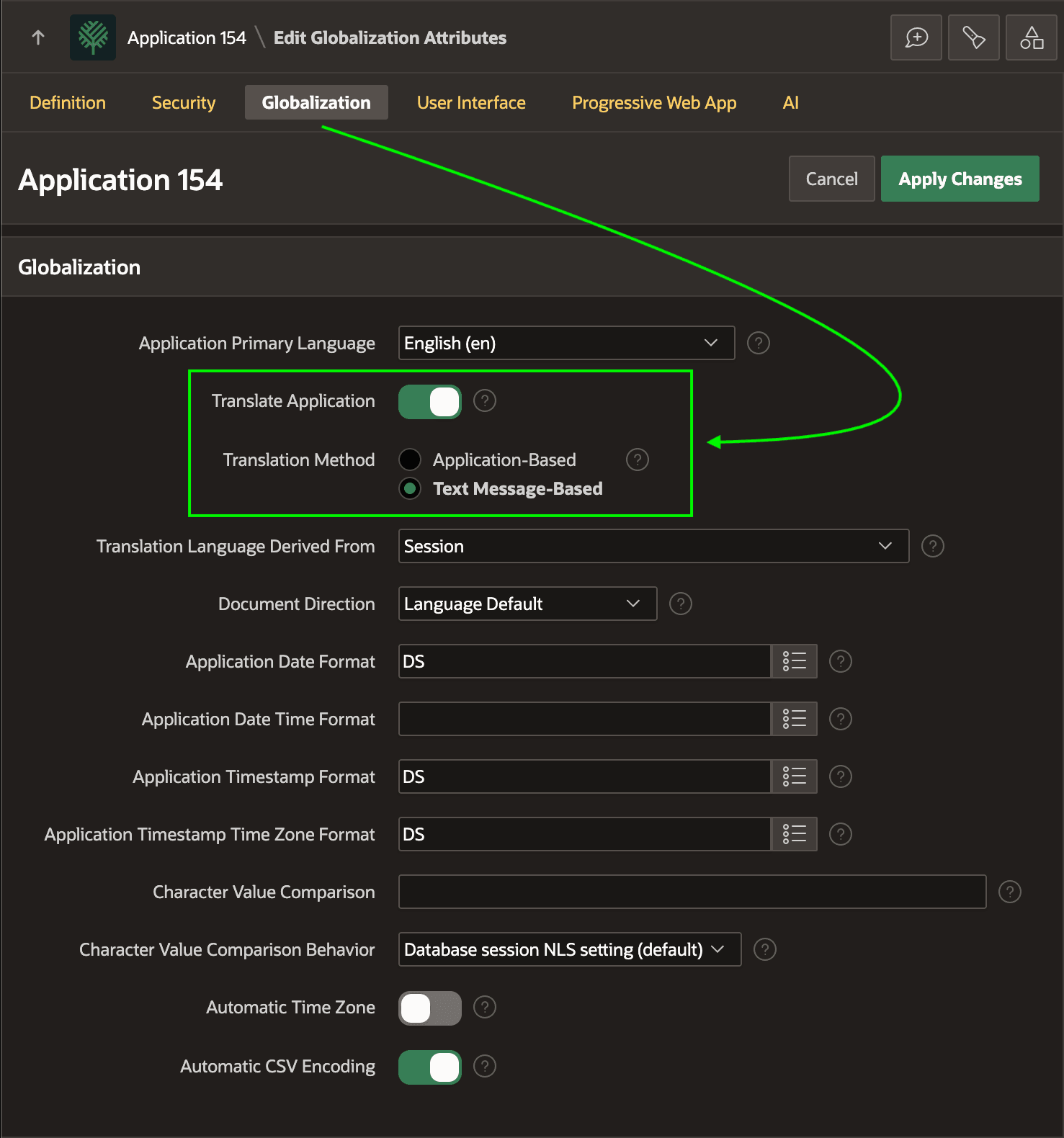The height and width of the screenshot is (1138, 1064).
Task: Open format list for Application Date Time Format
Action: (x=795, y=719)
